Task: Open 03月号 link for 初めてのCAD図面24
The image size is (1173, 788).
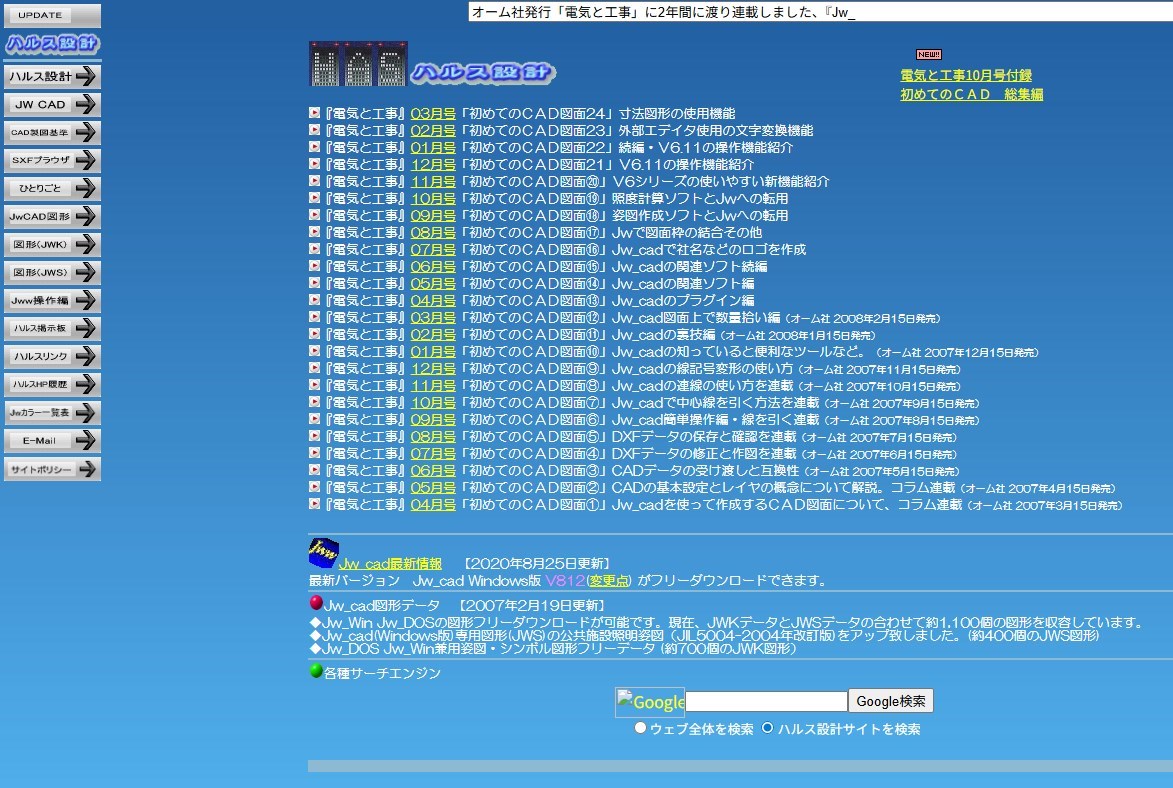Action: 433,114
